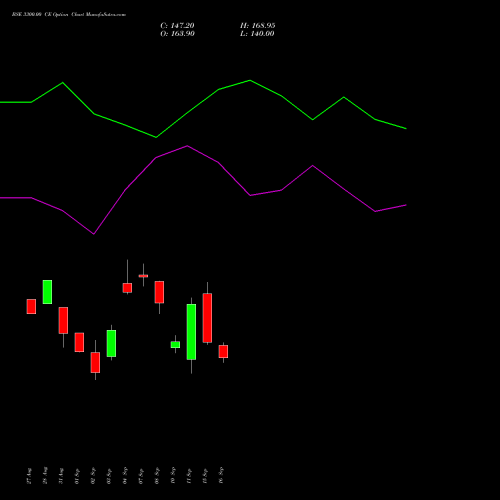Viewport: 500px width, 500px height.
Task: Click the 04 Sep date label
Action: pyautogui.click(x=125, y=476)
